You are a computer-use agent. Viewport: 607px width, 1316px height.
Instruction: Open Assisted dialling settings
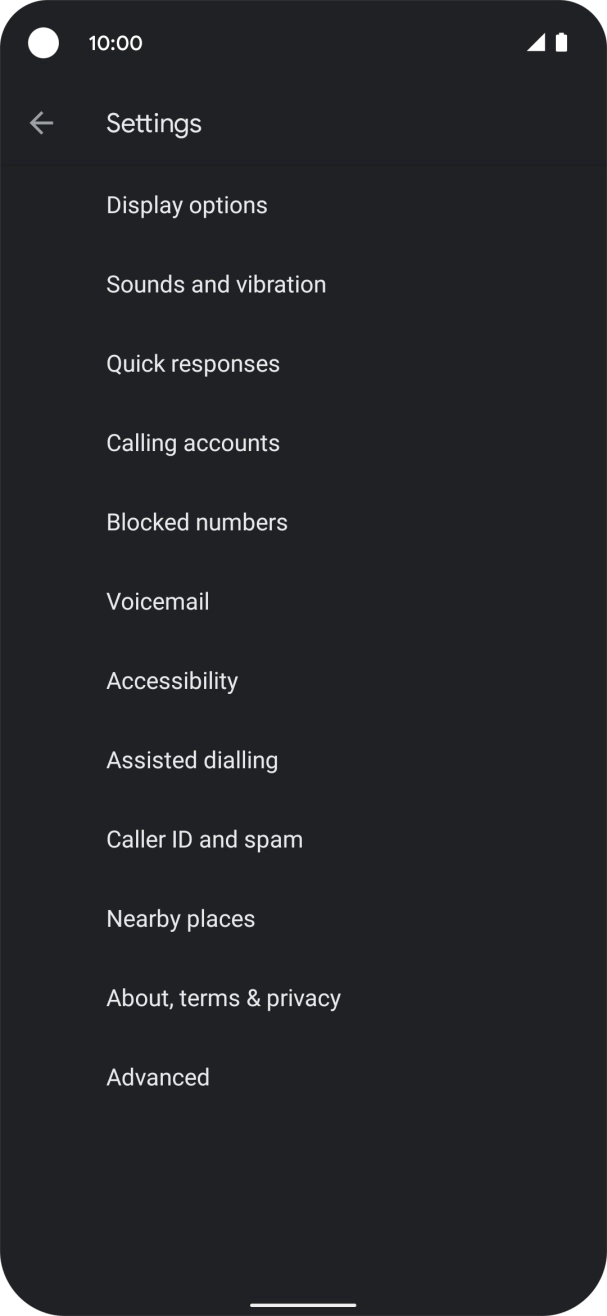click(192, 759)
